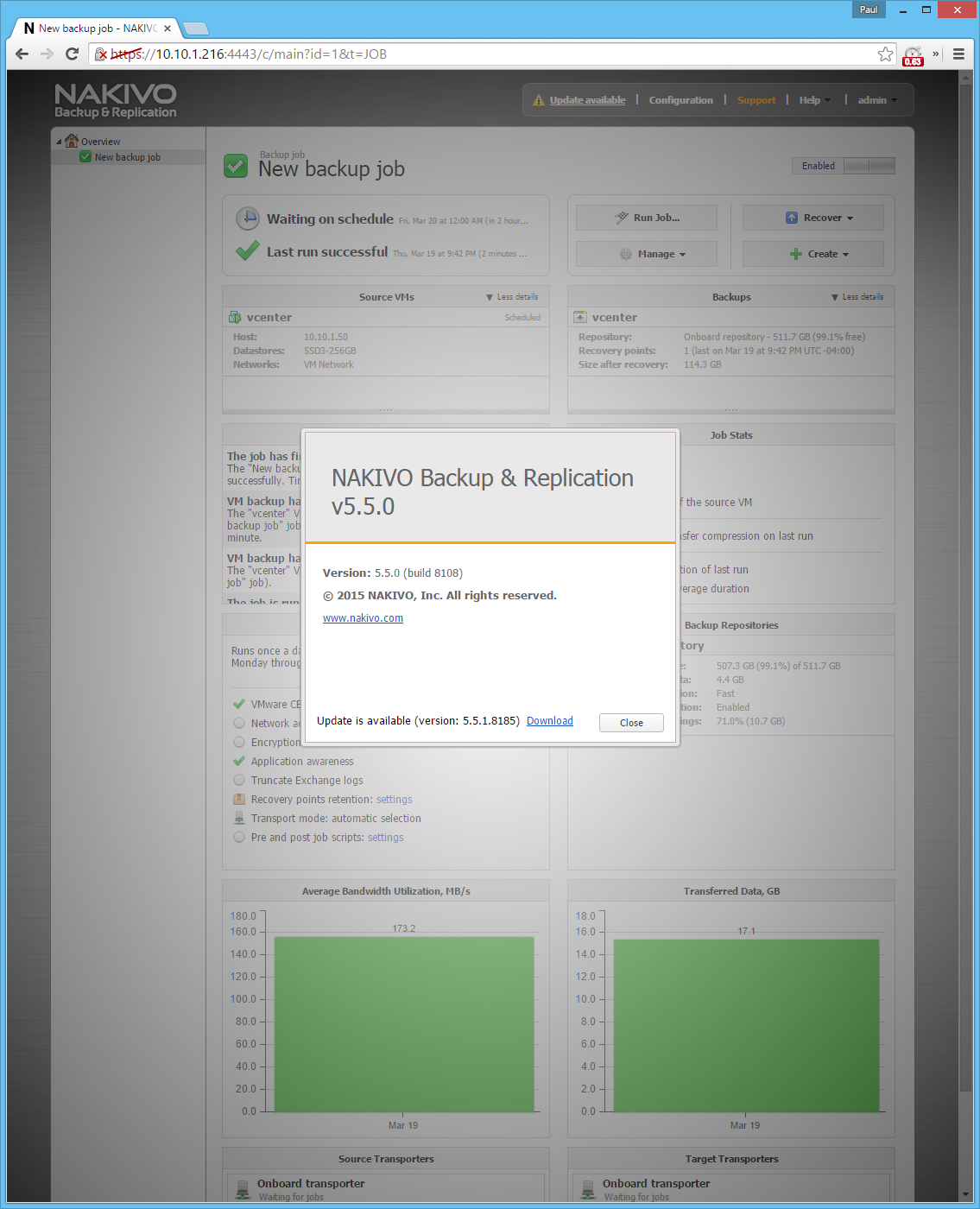Open the www.nakivo.com link
Viewport: 980px width, 1209px height.
click(x=363, y=618)
